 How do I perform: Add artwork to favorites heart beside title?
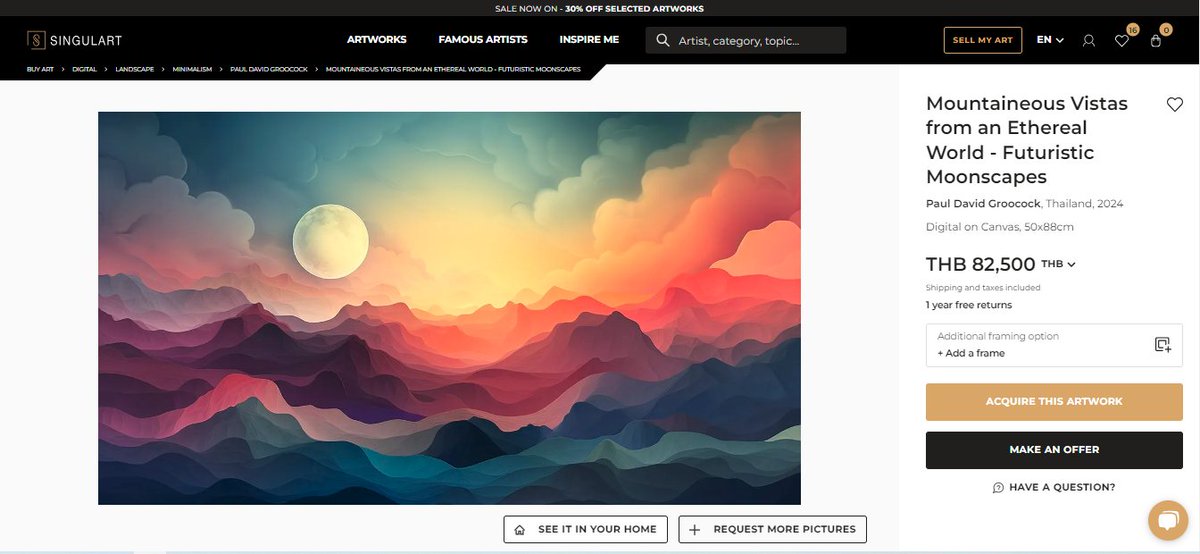pyautogui.click(x=1175, y=104)
